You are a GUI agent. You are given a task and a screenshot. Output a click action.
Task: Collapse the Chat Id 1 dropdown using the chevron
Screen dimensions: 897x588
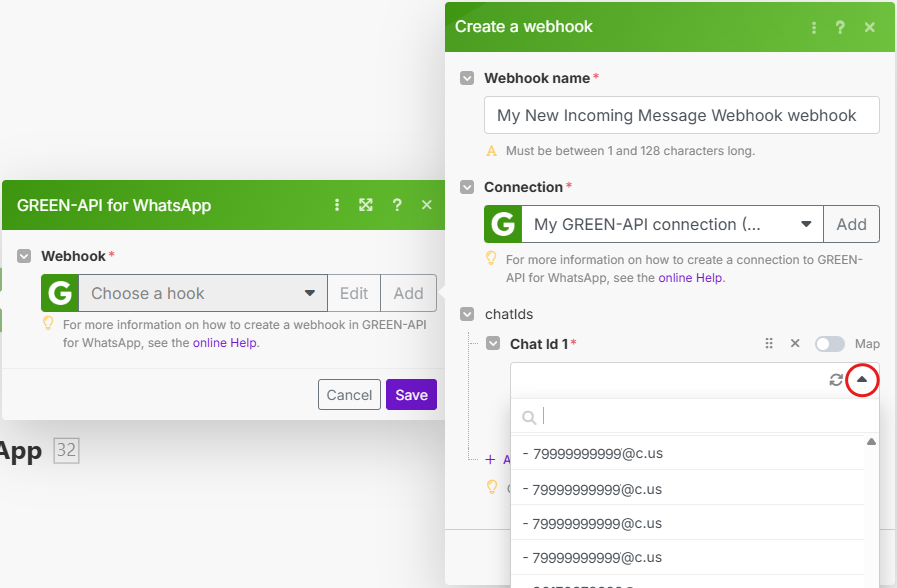(861, 380)
